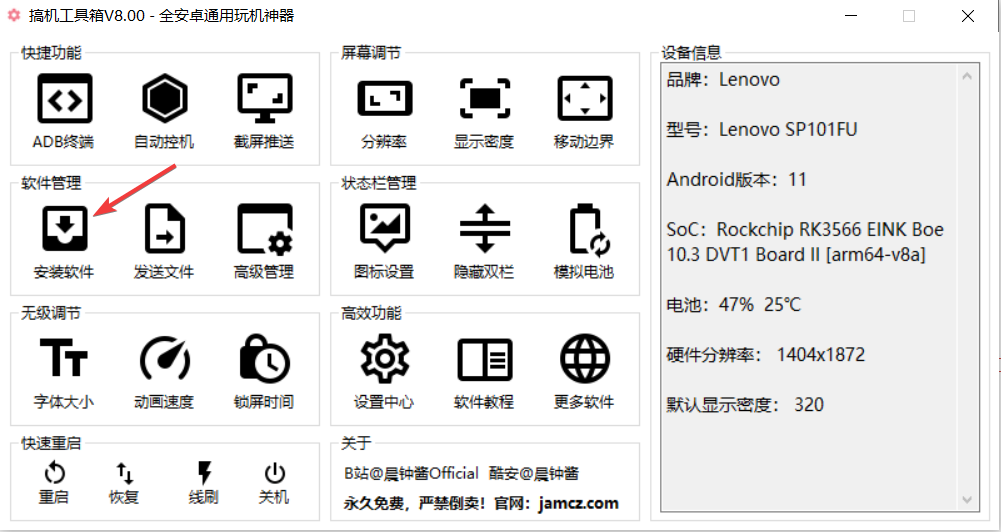Click scroll up arrow in 设备信息 panel
This screenshot has width=1001, height=532.
[x=967, y=77]
